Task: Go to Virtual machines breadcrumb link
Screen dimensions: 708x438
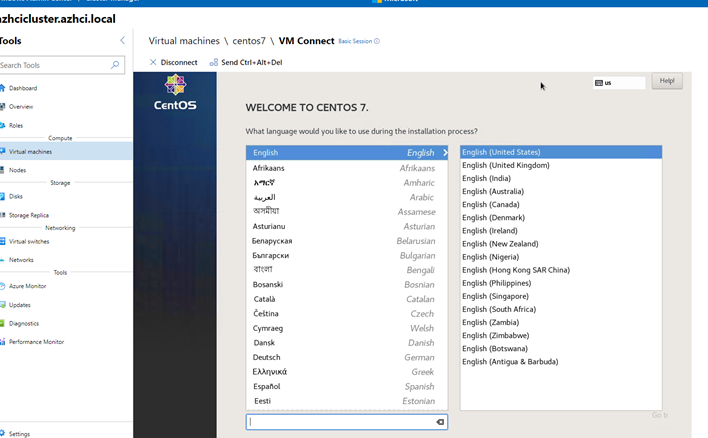Action: coord(184,41)
